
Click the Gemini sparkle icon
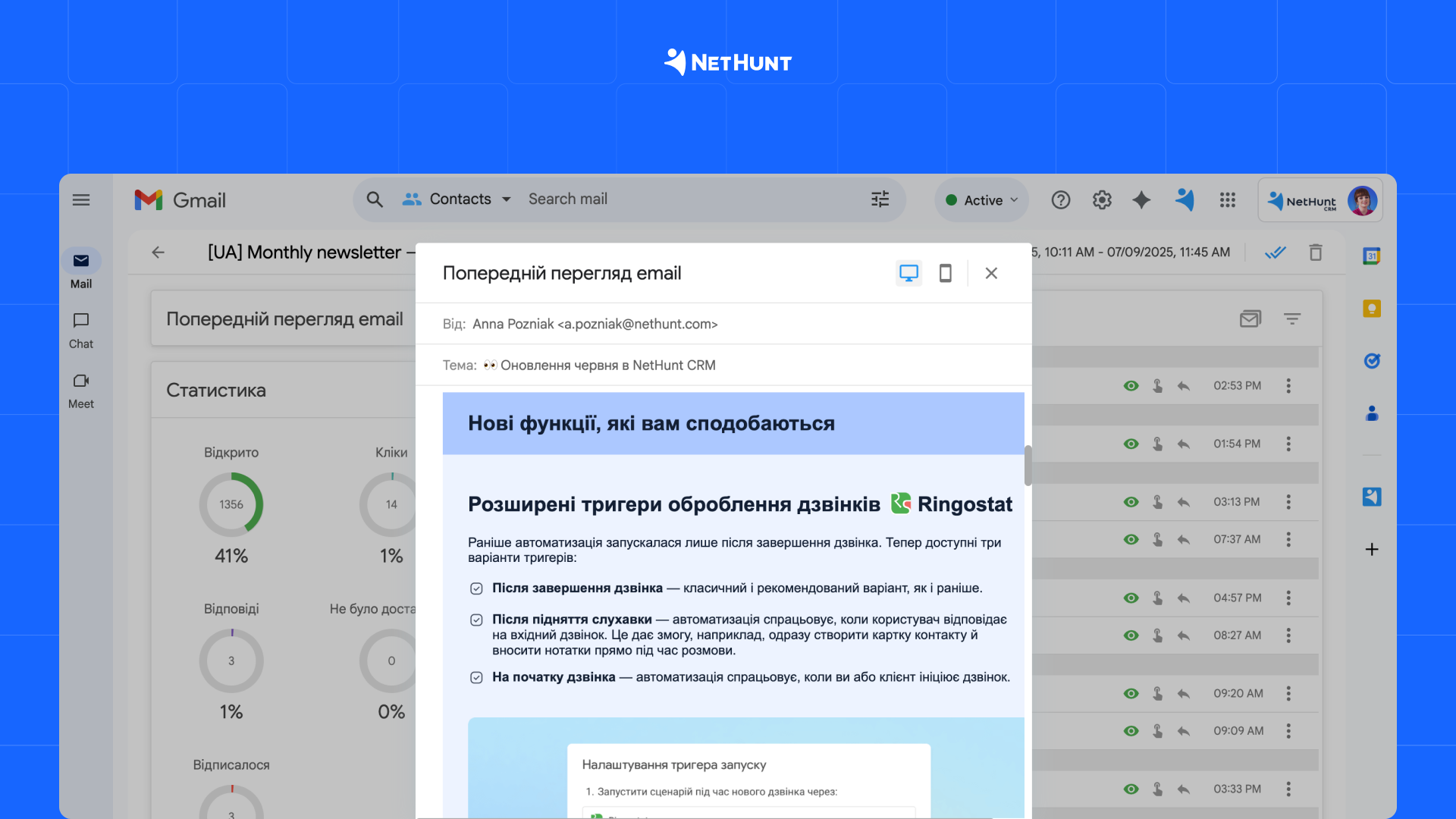1141,200
